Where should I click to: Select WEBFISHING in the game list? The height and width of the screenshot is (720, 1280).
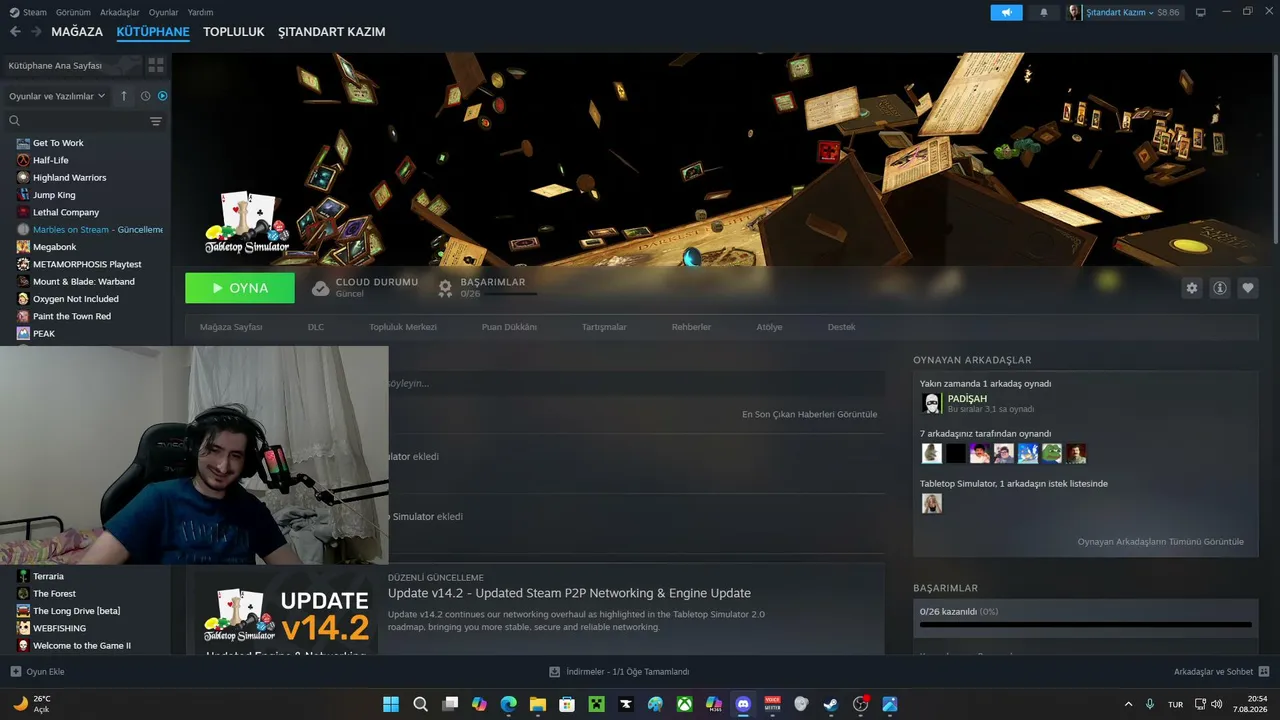coord(59,628)
